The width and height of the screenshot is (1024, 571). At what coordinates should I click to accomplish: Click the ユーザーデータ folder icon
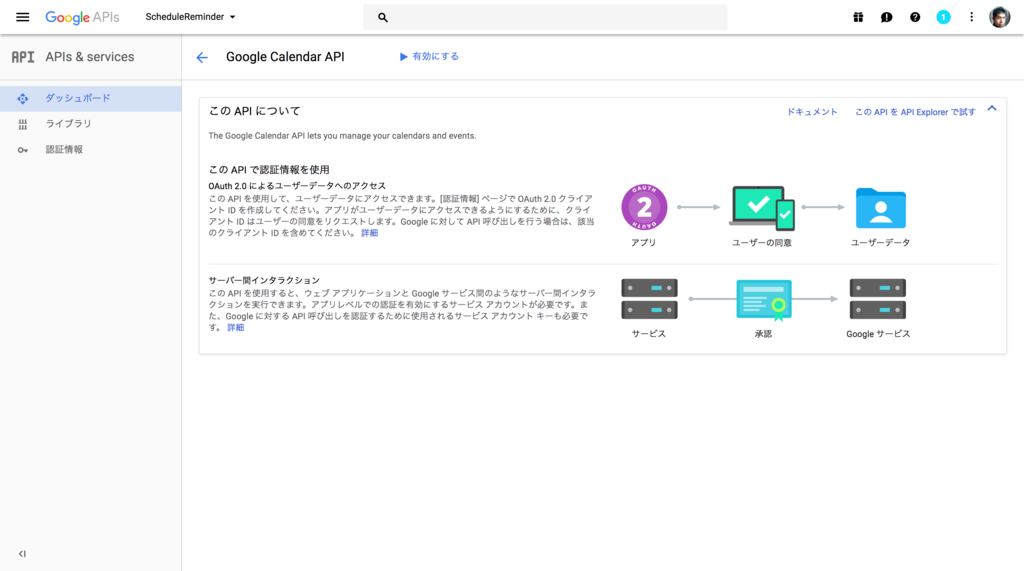coord(880,208)
